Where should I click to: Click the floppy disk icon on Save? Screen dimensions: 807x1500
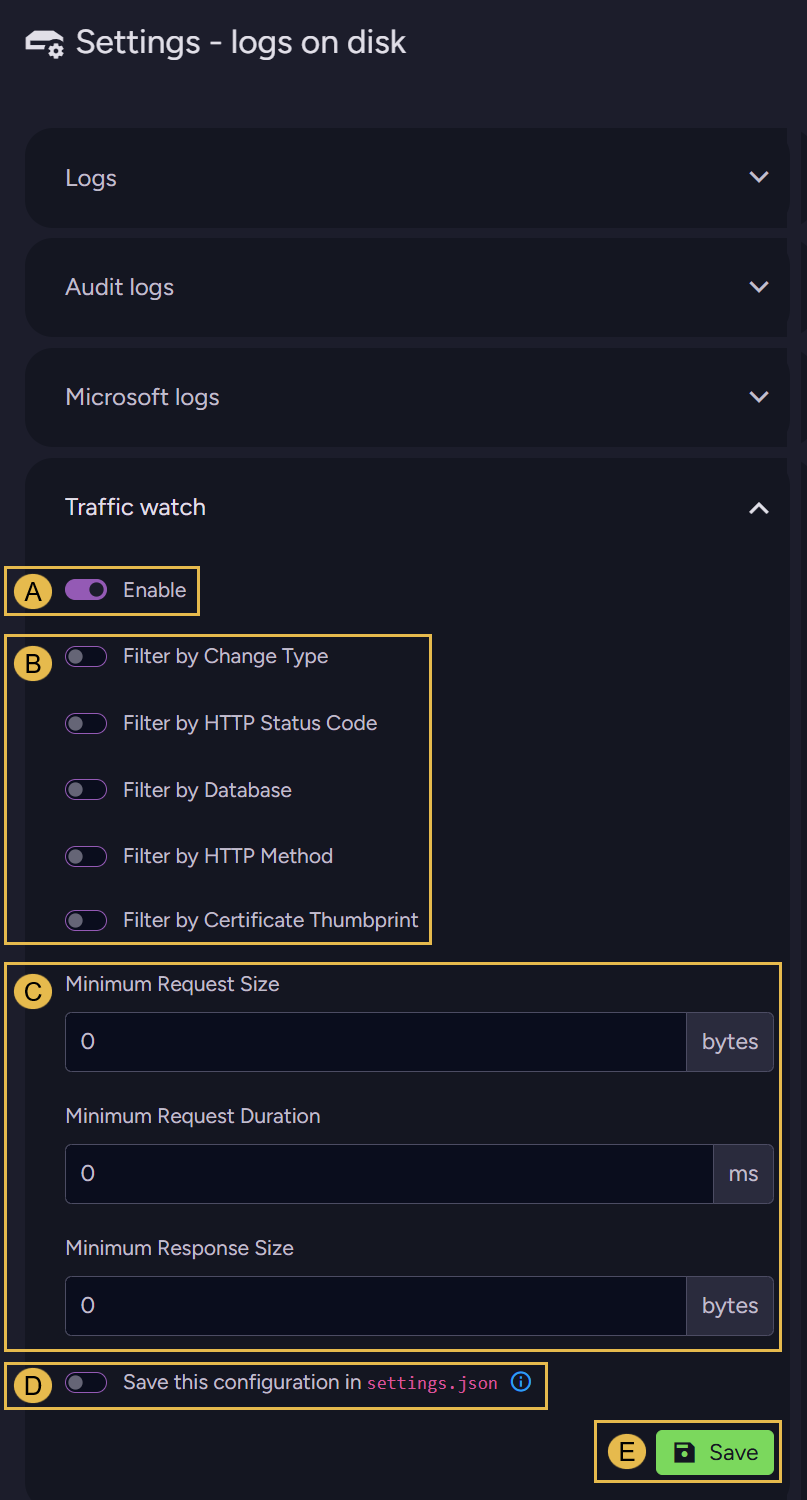point(684,1452)
